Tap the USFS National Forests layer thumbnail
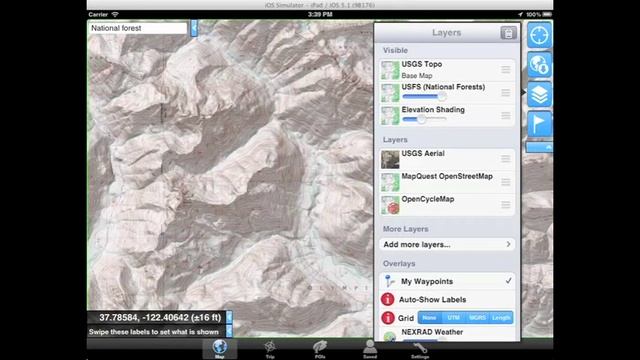 390,93
